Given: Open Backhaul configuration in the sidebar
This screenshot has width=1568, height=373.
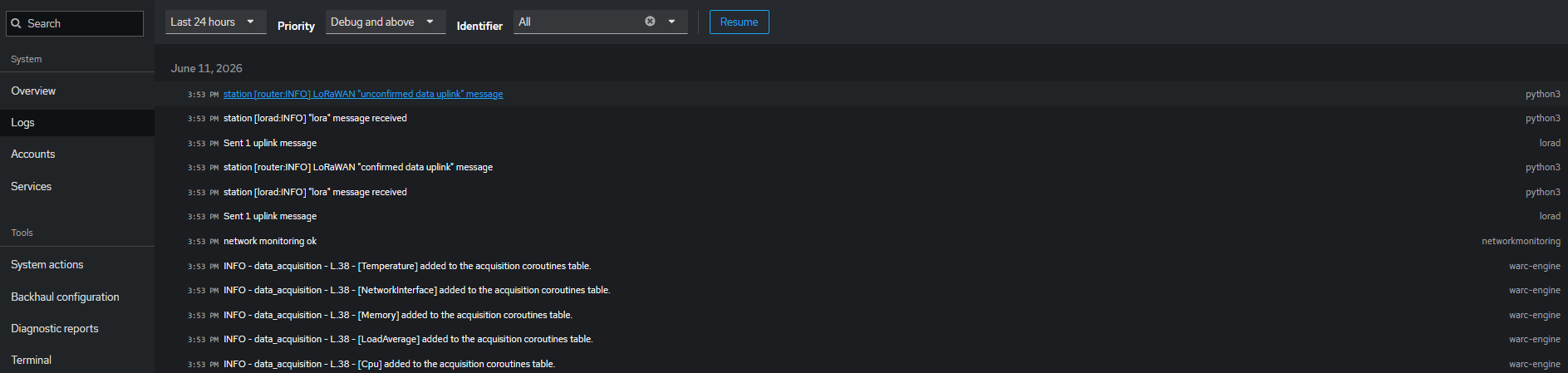Looking at the screenshot, I should [x=77, y=297].
